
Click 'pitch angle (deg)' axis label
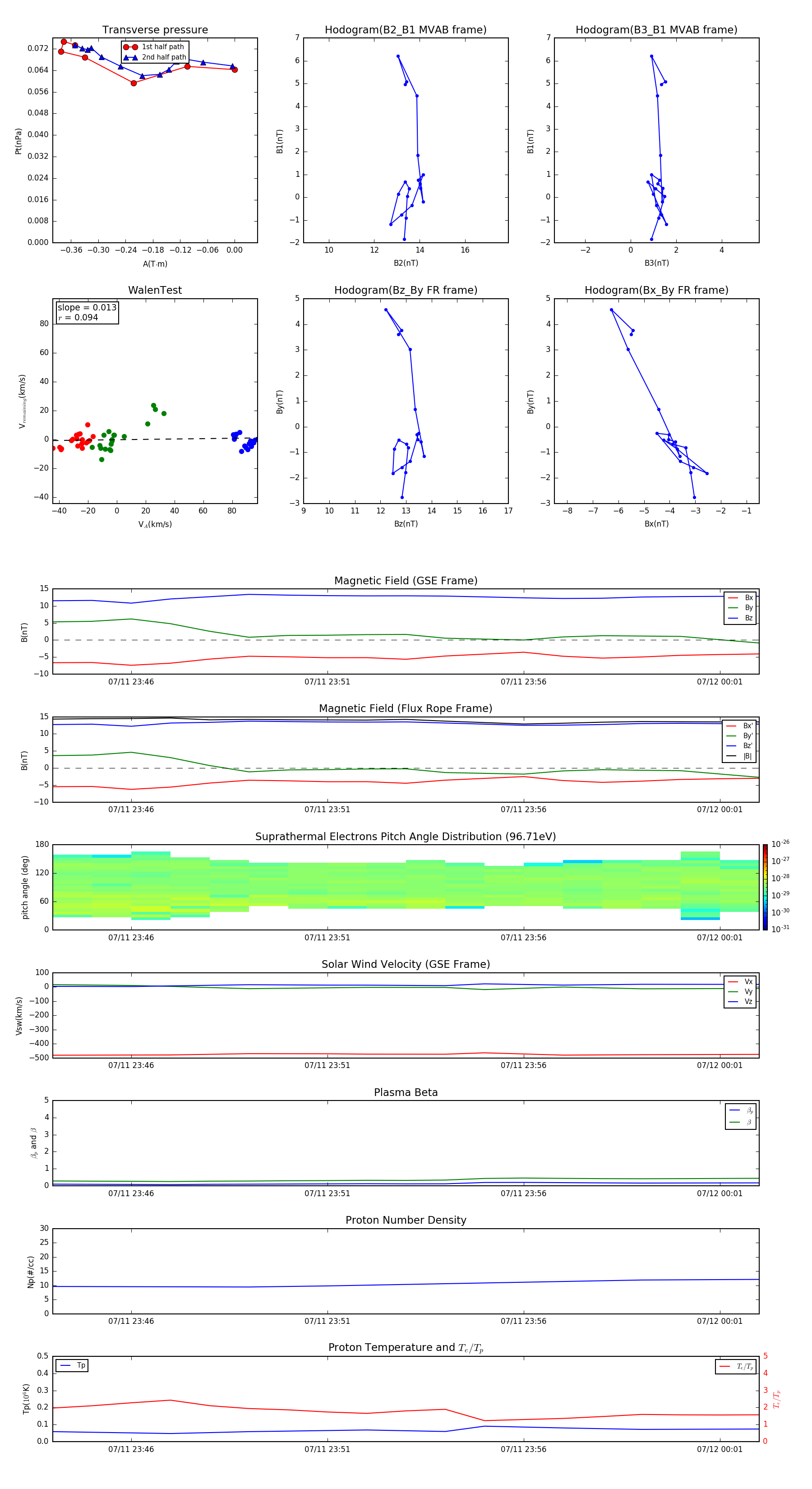(25, 887)
